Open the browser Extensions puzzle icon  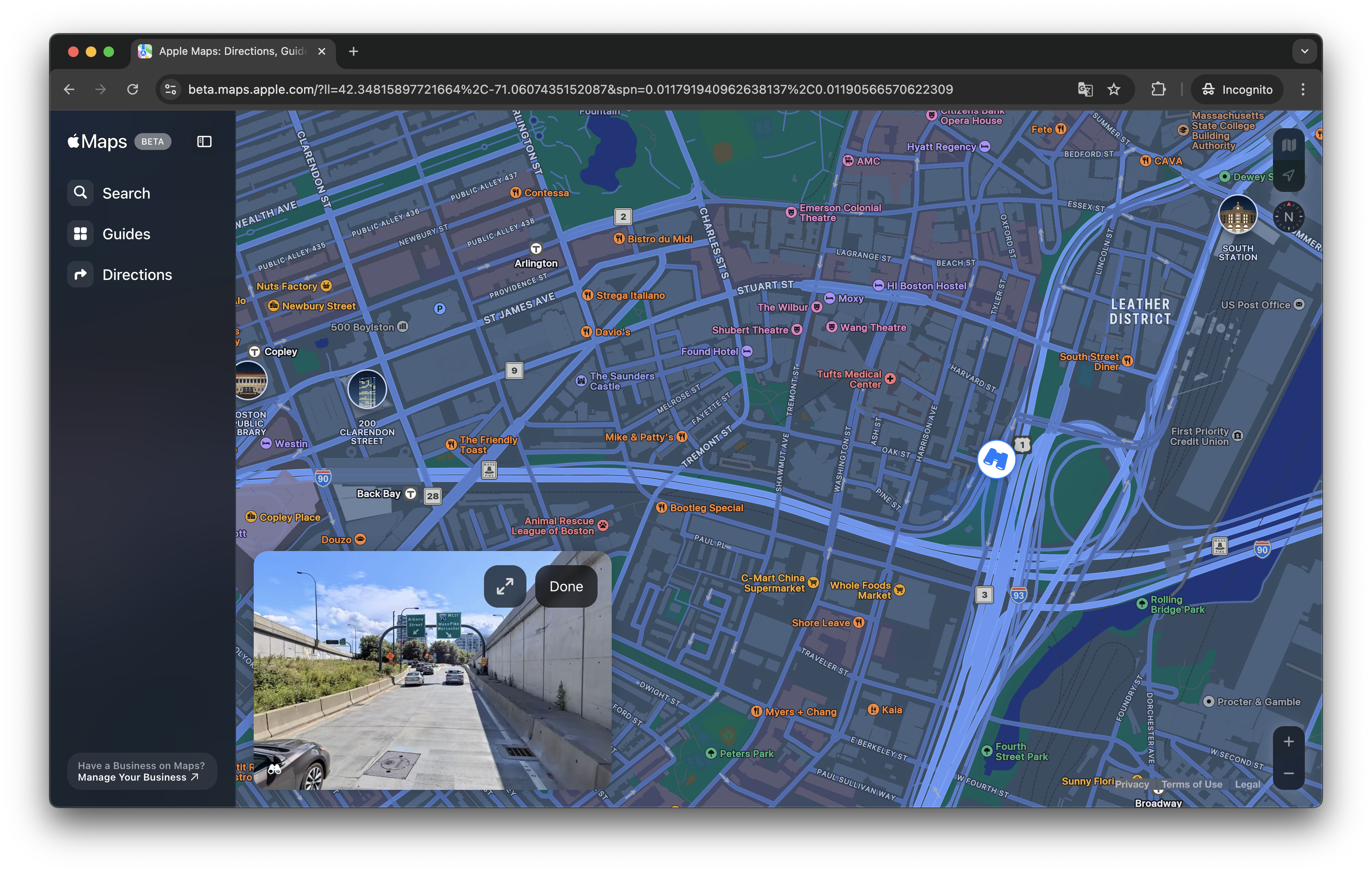click(1158, 89)
